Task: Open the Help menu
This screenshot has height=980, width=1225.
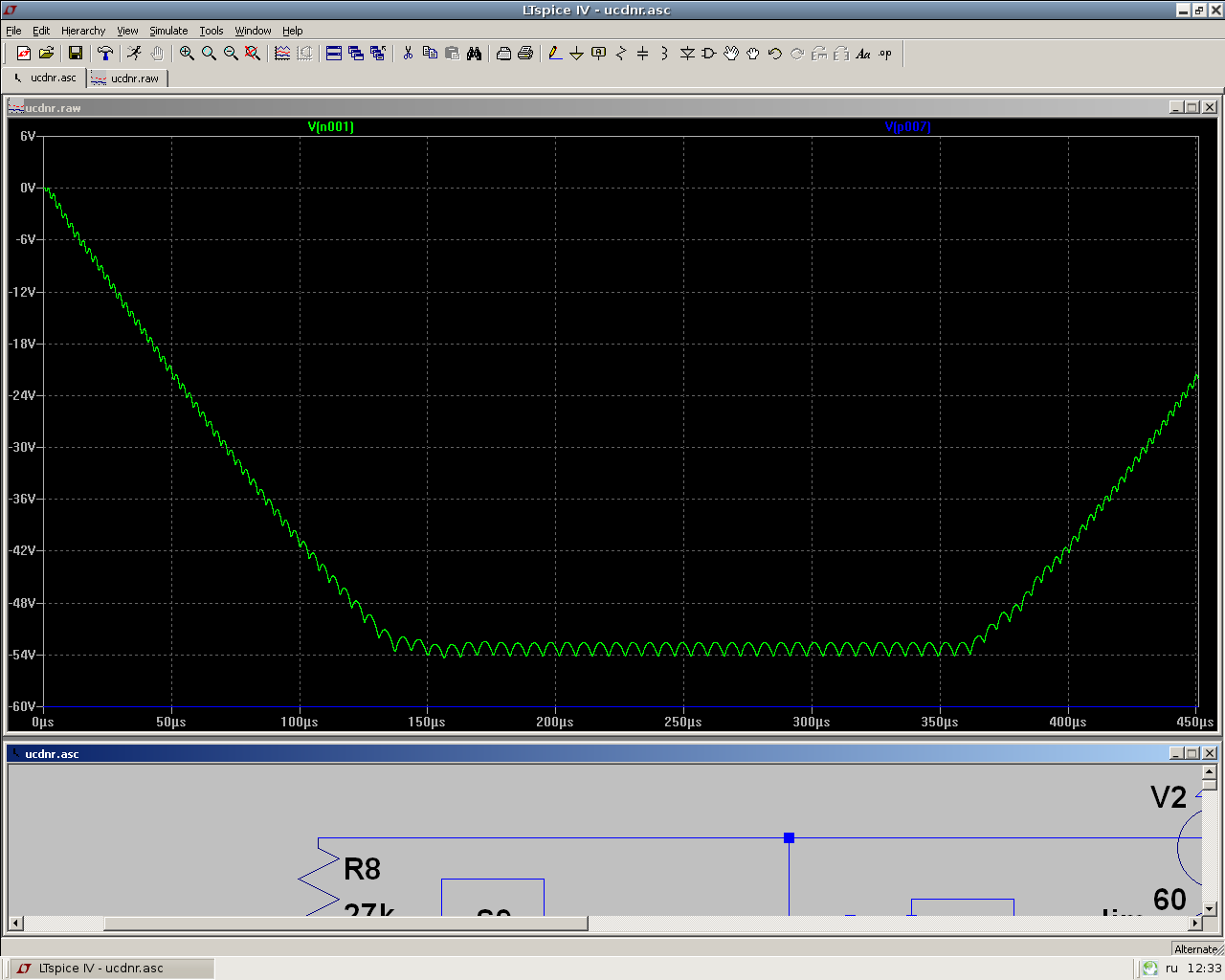Action: click(x=293, y=31)
